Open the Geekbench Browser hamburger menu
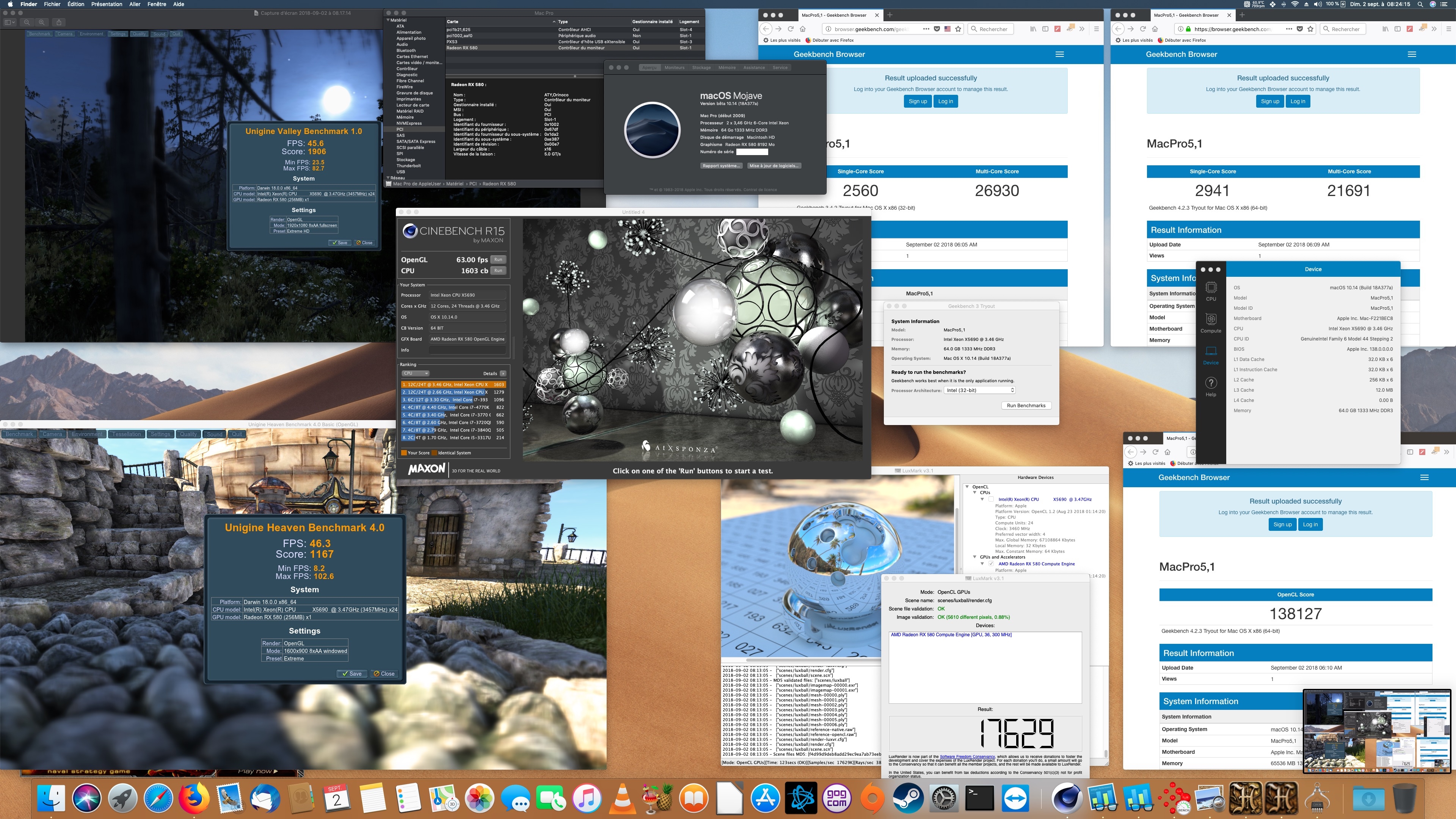This screenshot has height=819, width=1456. tap(1060, 54)
